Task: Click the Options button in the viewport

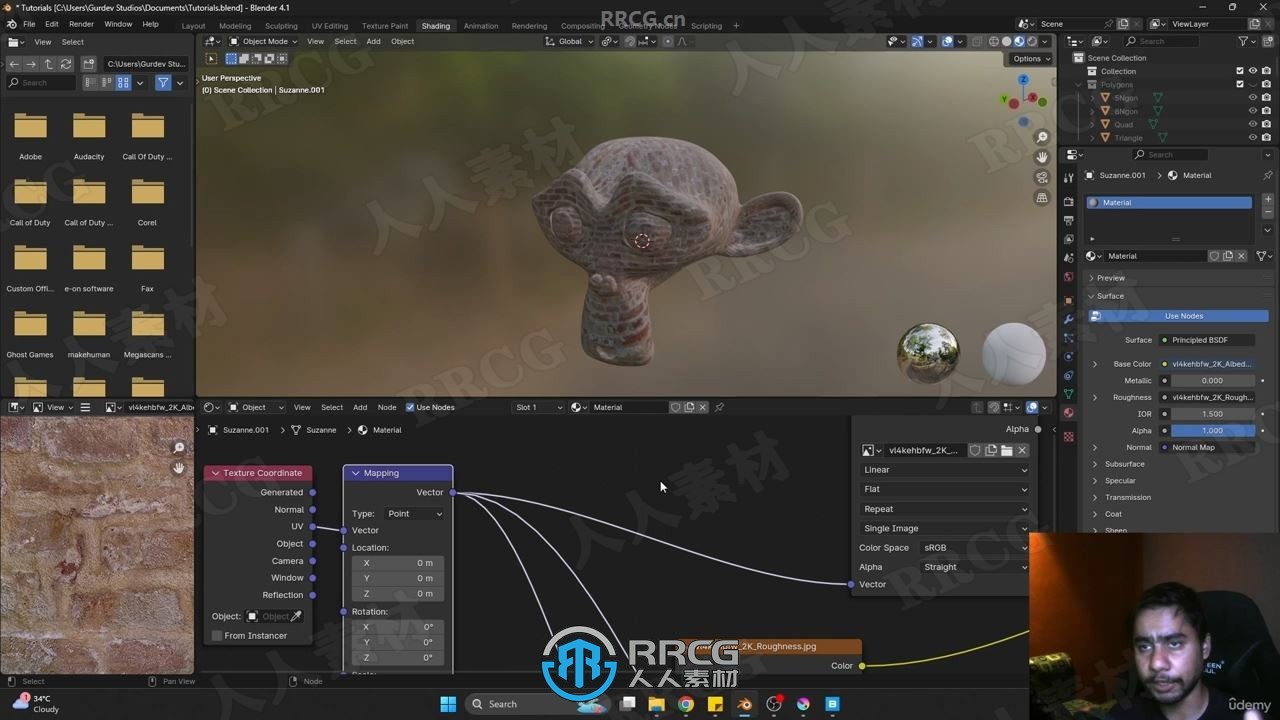Action: (1030, 59)
